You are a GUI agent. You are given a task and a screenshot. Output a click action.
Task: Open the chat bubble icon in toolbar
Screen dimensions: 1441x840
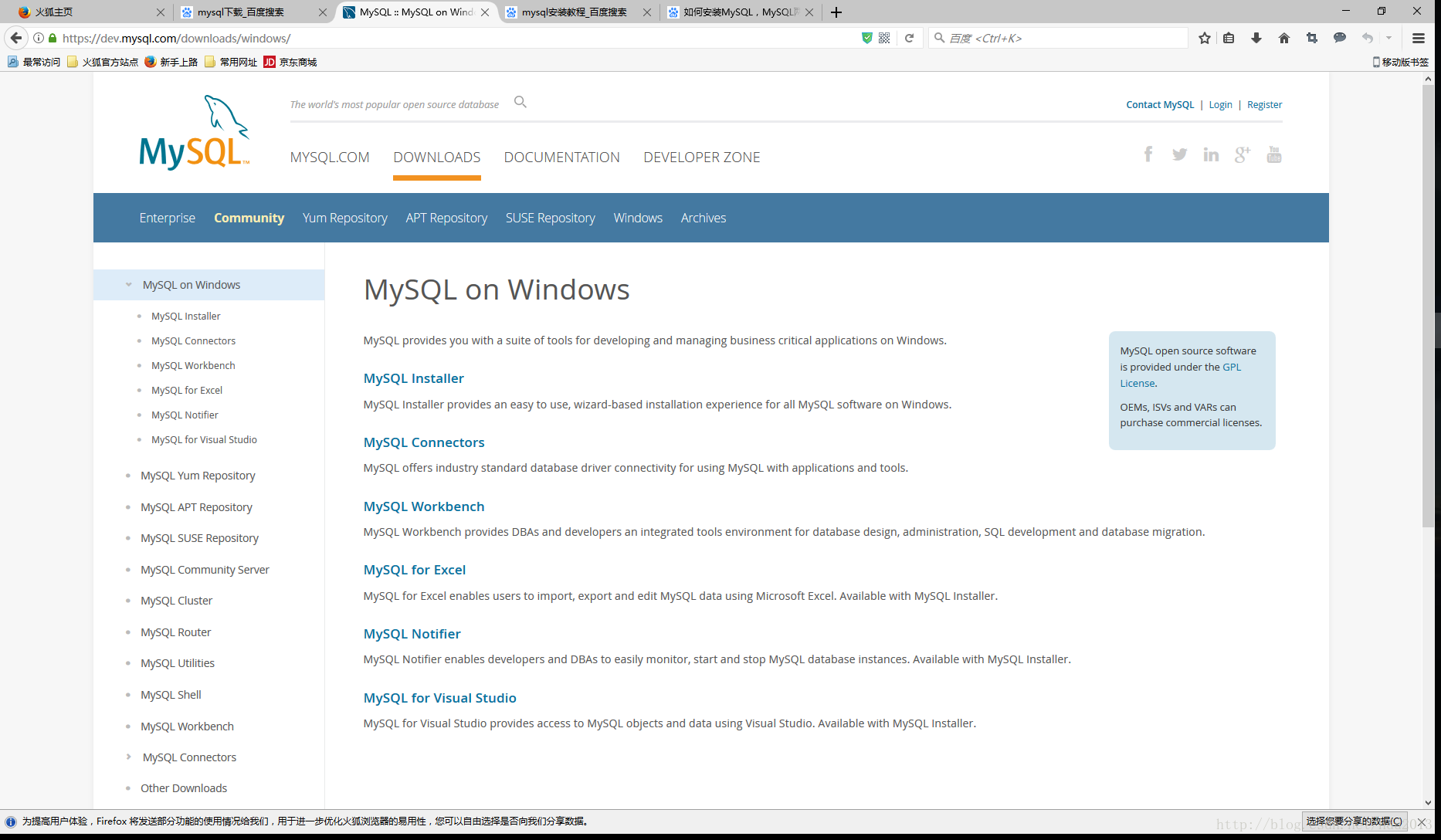(x=1340, y=38)
